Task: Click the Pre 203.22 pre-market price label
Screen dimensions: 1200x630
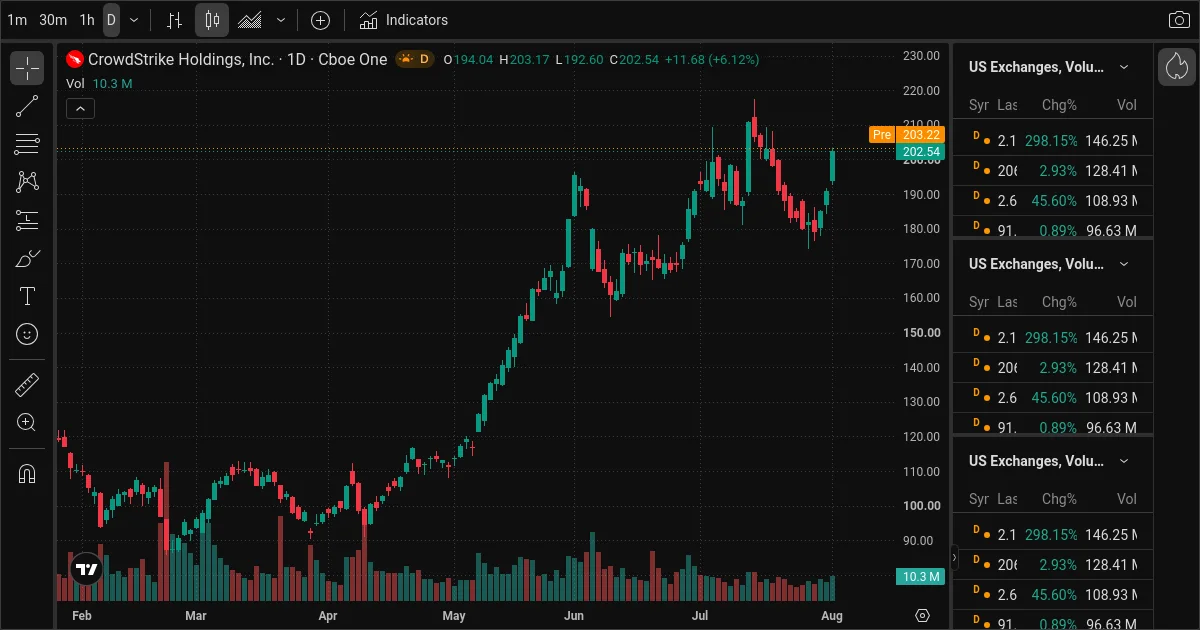Action: [x=906, y=135]
